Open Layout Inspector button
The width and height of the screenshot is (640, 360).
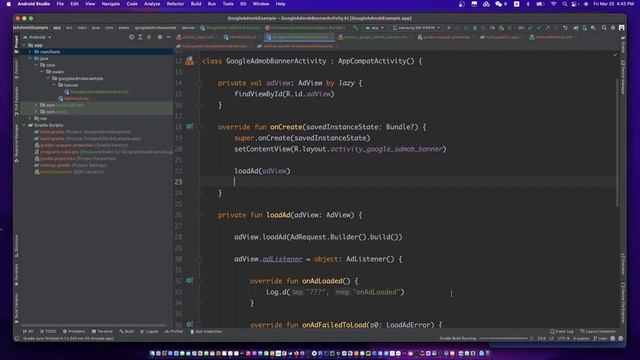click(598, 331)
